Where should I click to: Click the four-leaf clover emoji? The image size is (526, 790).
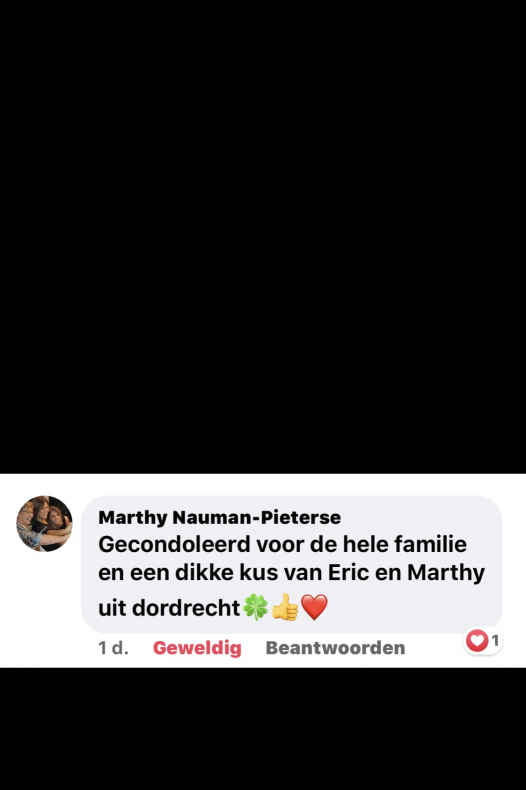pyautogui.click(x=255, y=607)
